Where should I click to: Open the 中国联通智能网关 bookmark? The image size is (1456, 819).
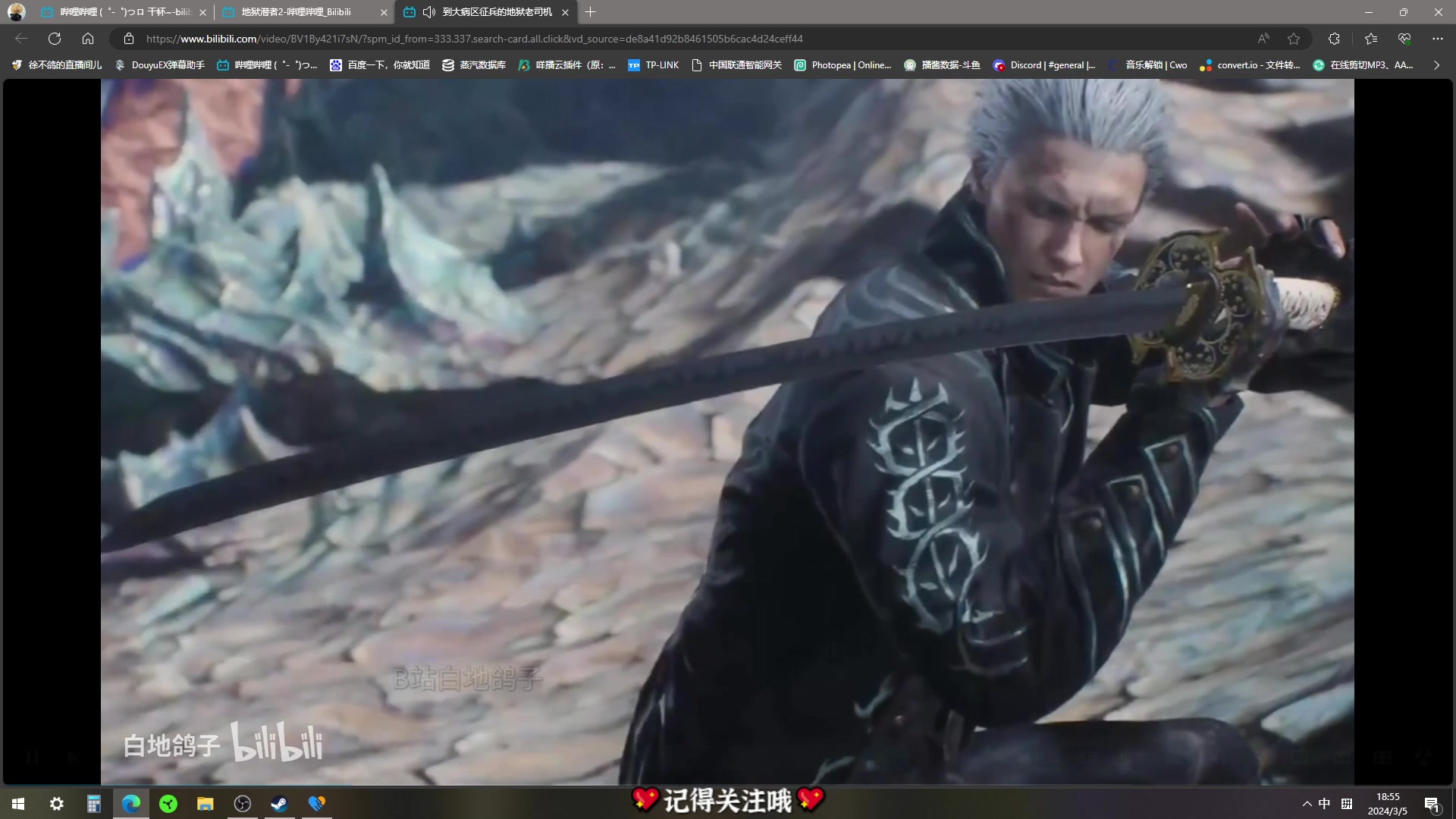[736, 65]
